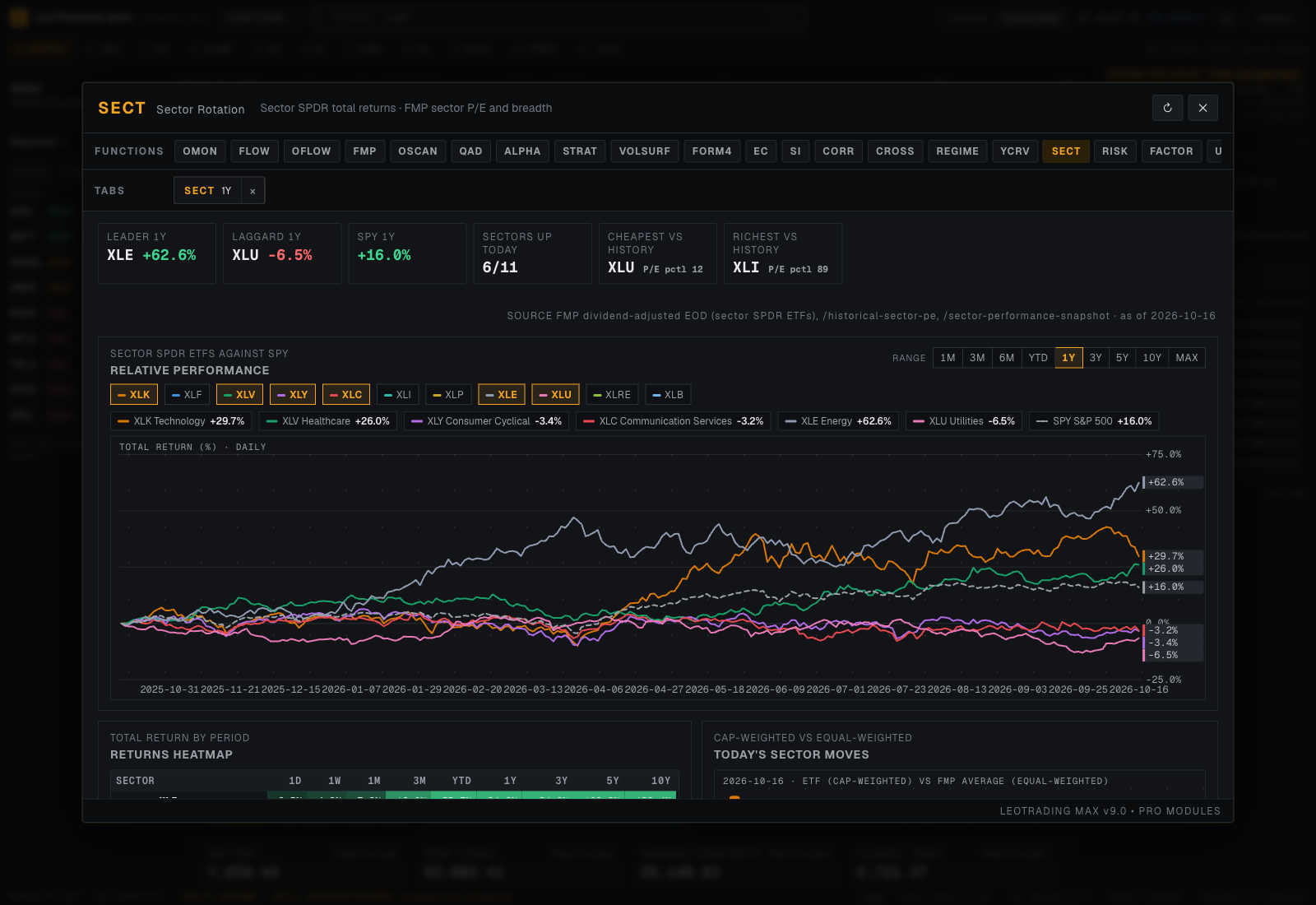Switch to FMP function
The width and height of the screenshot is (1316, 905).
click(x=364, y=151)
